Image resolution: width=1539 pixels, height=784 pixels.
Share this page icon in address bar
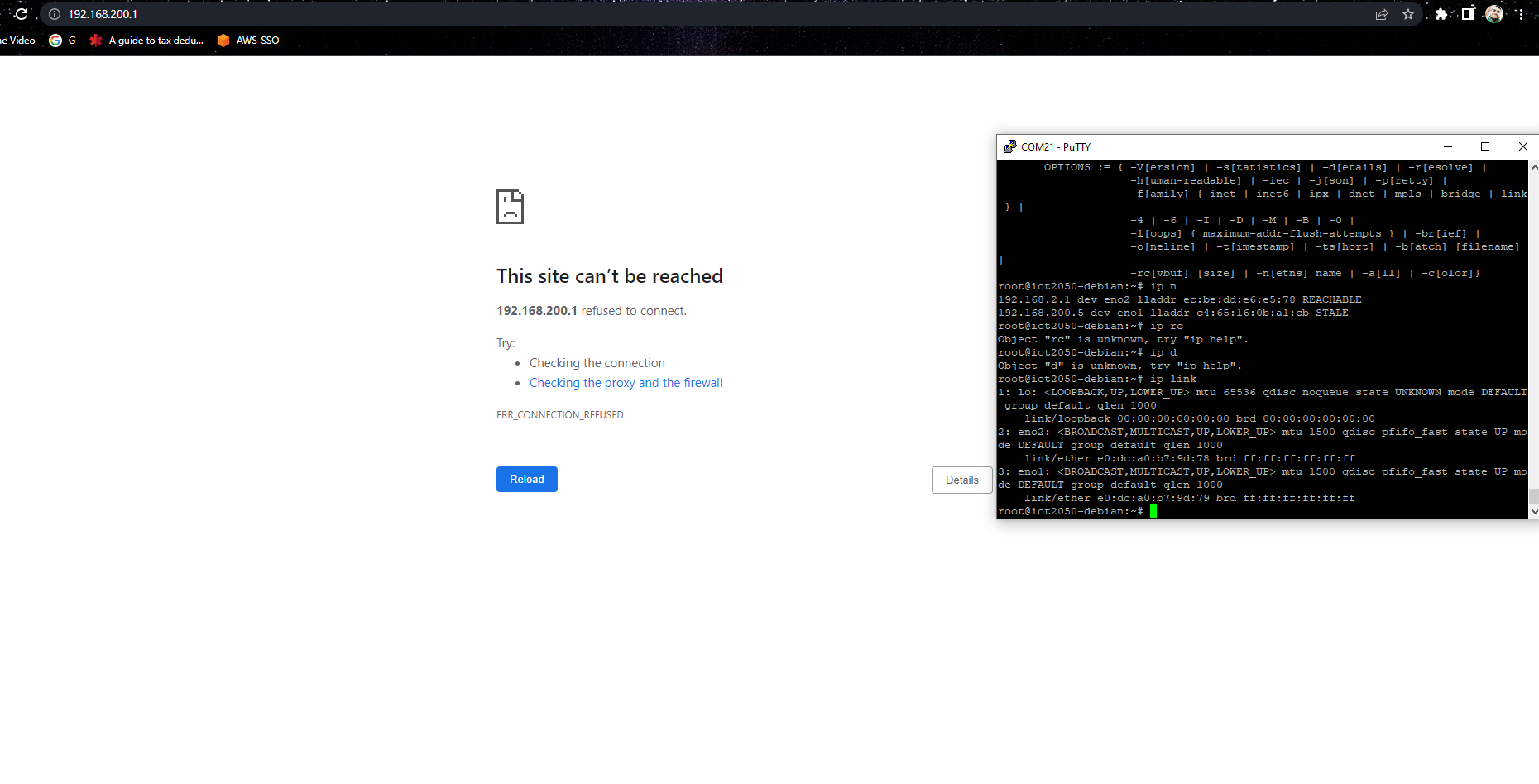coord(1382,14)
